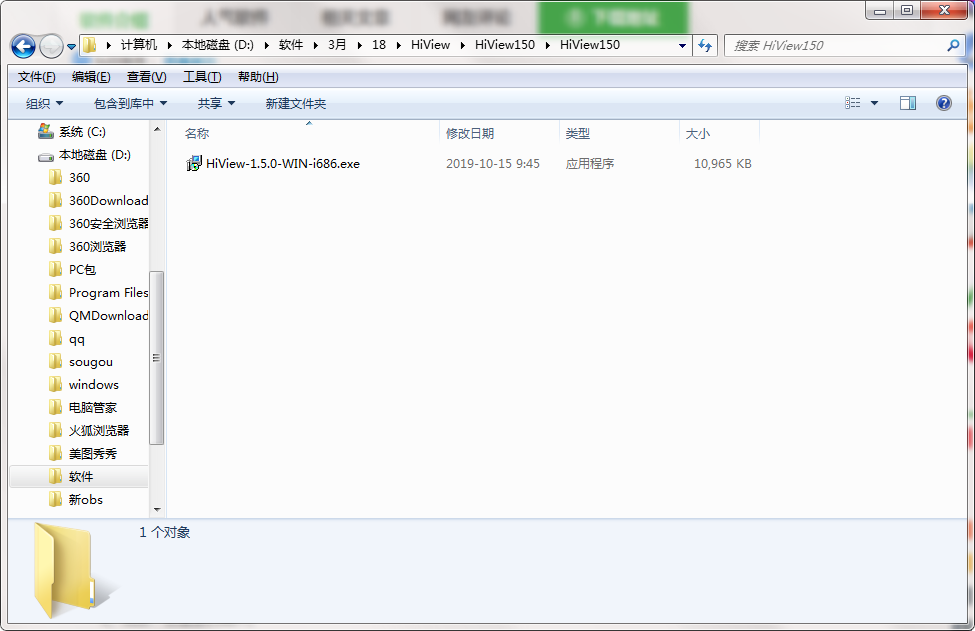Click the 火狐浏览器 folder icon
Image resolution: width=975 pixels, height=631 pixels.
coord(55,431)
